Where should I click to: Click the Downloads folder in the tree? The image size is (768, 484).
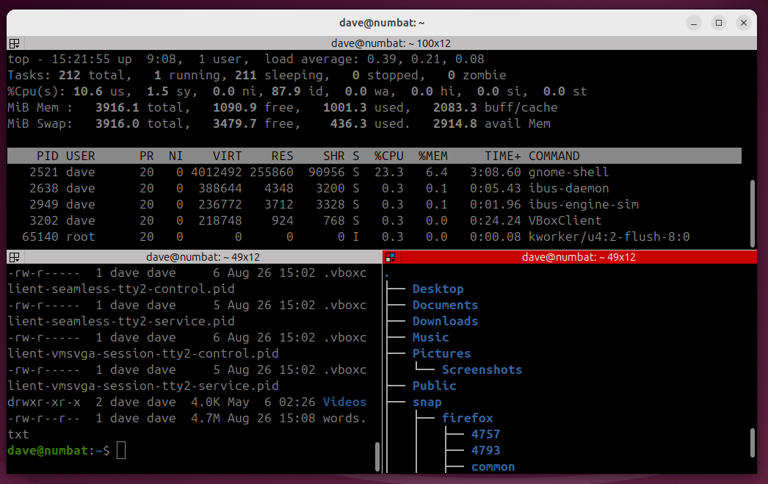click(445, 321)
